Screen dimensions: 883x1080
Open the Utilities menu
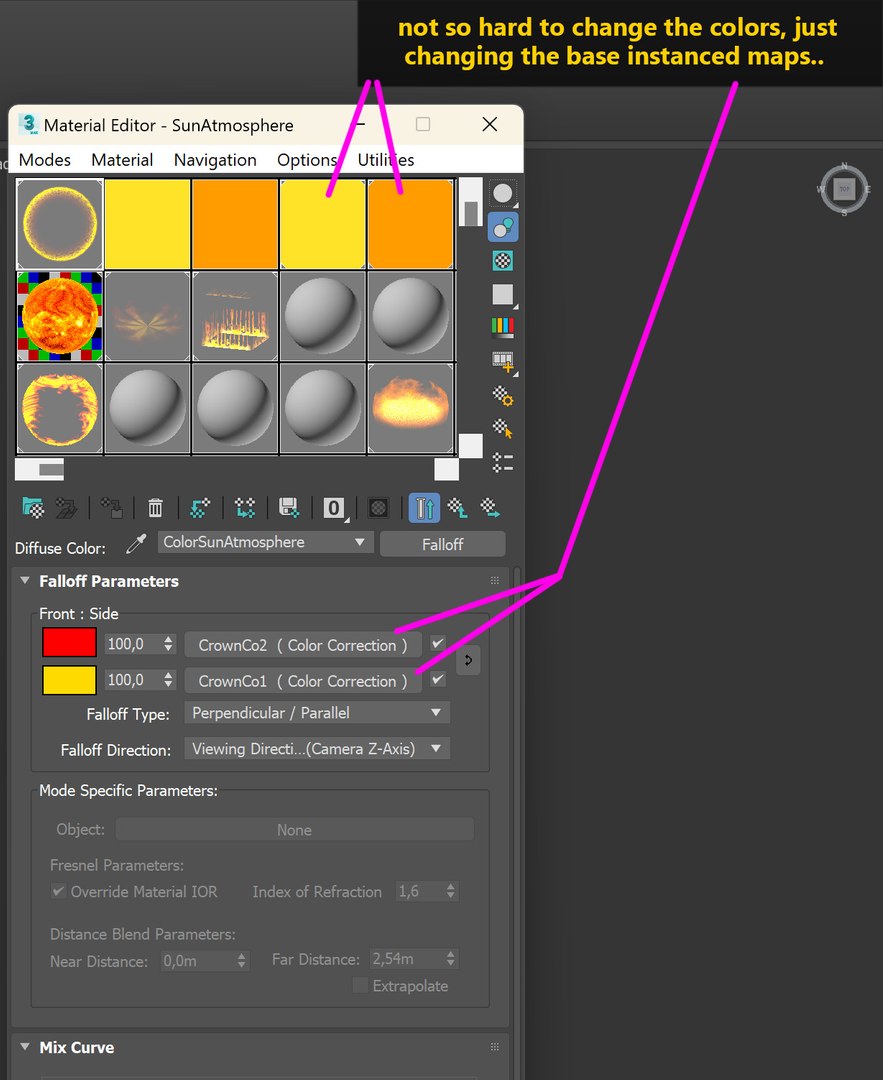click(x=386, y=160)
